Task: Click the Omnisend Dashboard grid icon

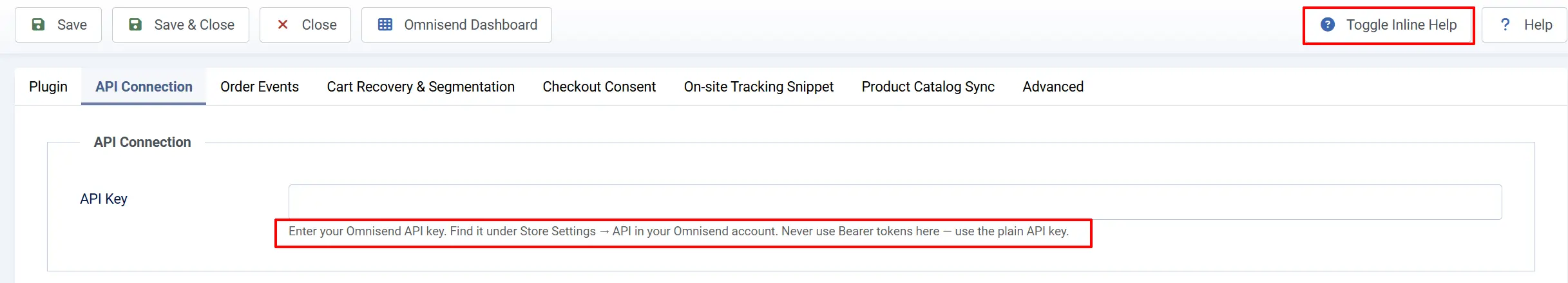Action: (x=385, y=24)
